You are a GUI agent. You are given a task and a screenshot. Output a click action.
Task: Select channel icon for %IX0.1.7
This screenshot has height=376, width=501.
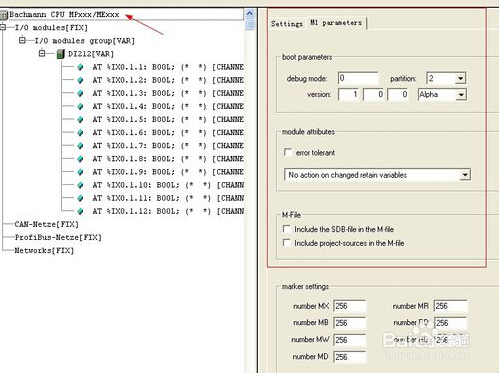pos(80,146)
